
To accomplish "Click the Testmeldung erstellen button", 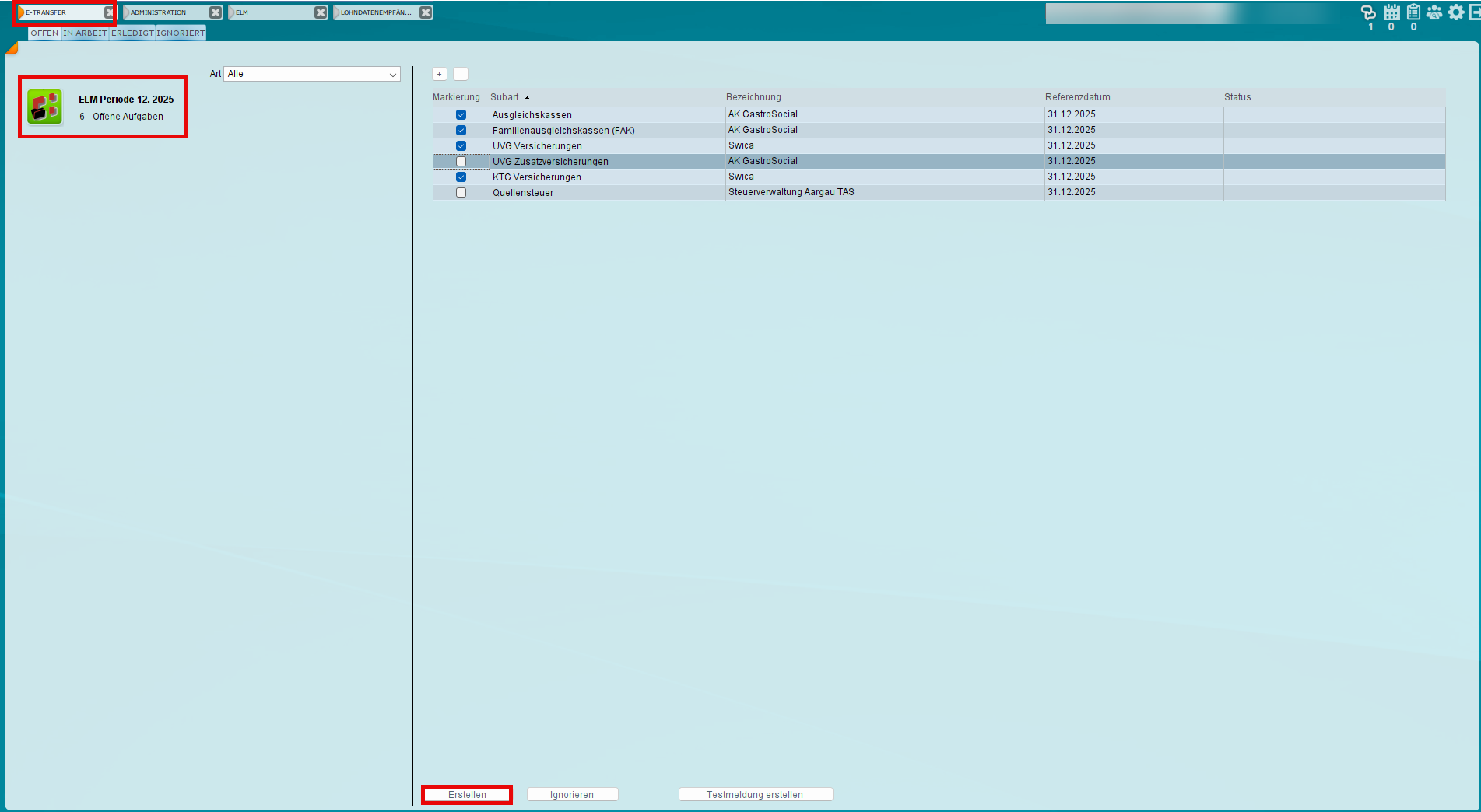I will (x=755, y=794).
